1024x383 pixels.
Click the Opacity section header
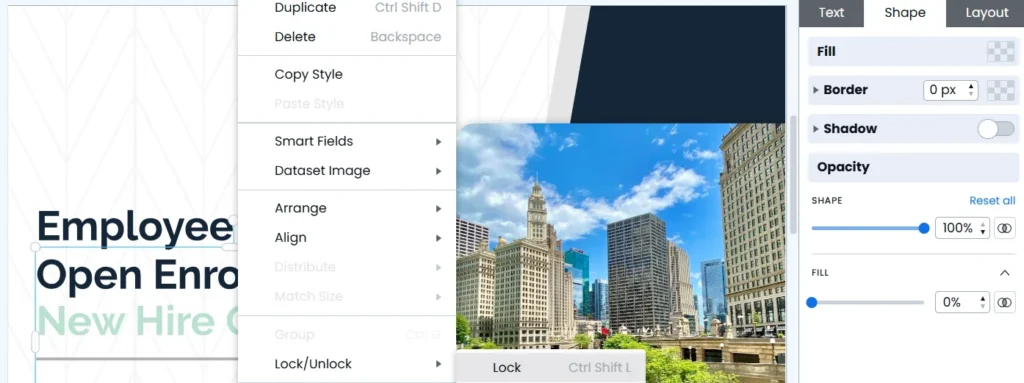click(x=913, y=167)
